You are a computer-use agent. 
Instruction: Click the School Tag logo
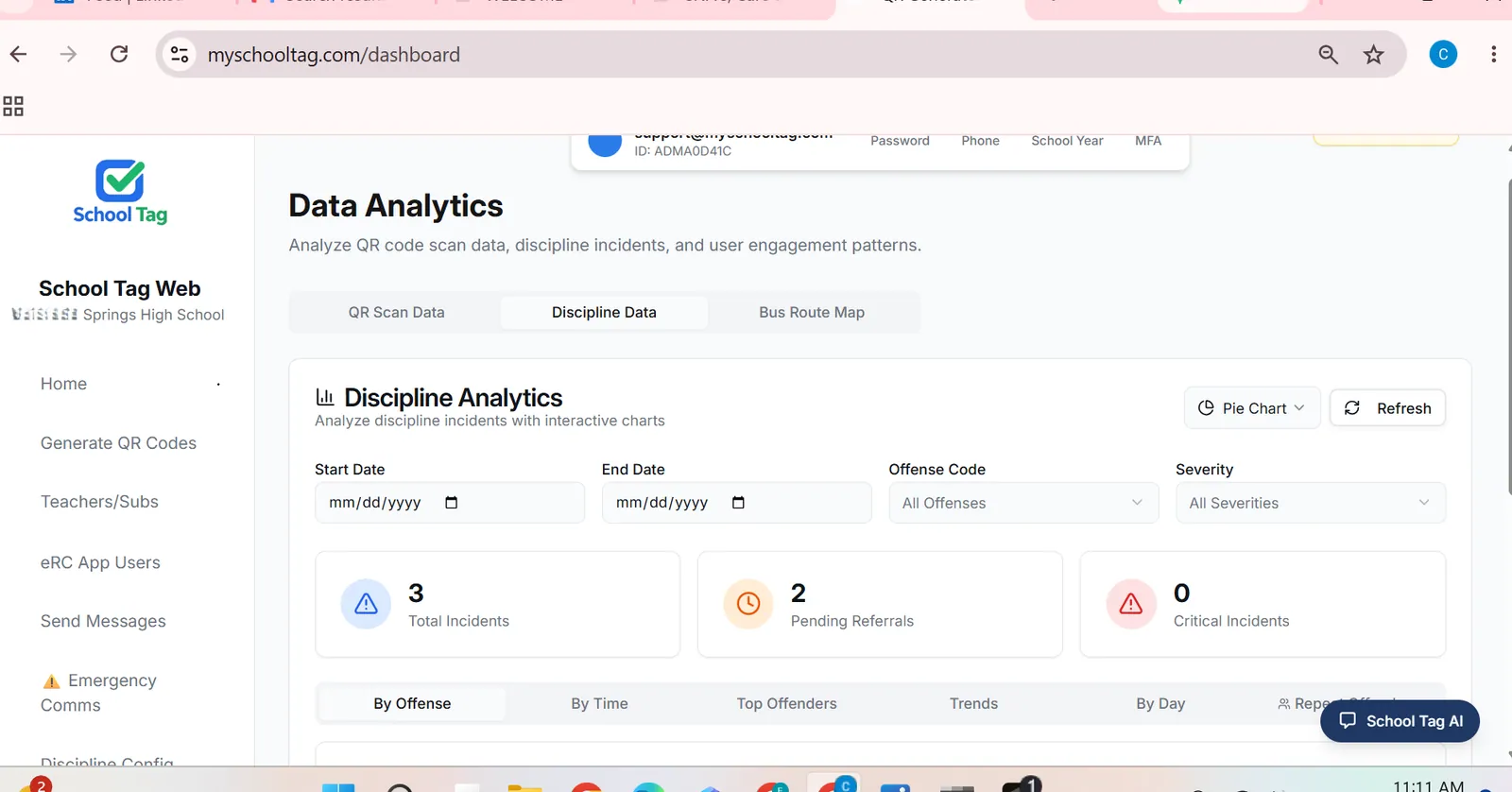pos(120,192)
